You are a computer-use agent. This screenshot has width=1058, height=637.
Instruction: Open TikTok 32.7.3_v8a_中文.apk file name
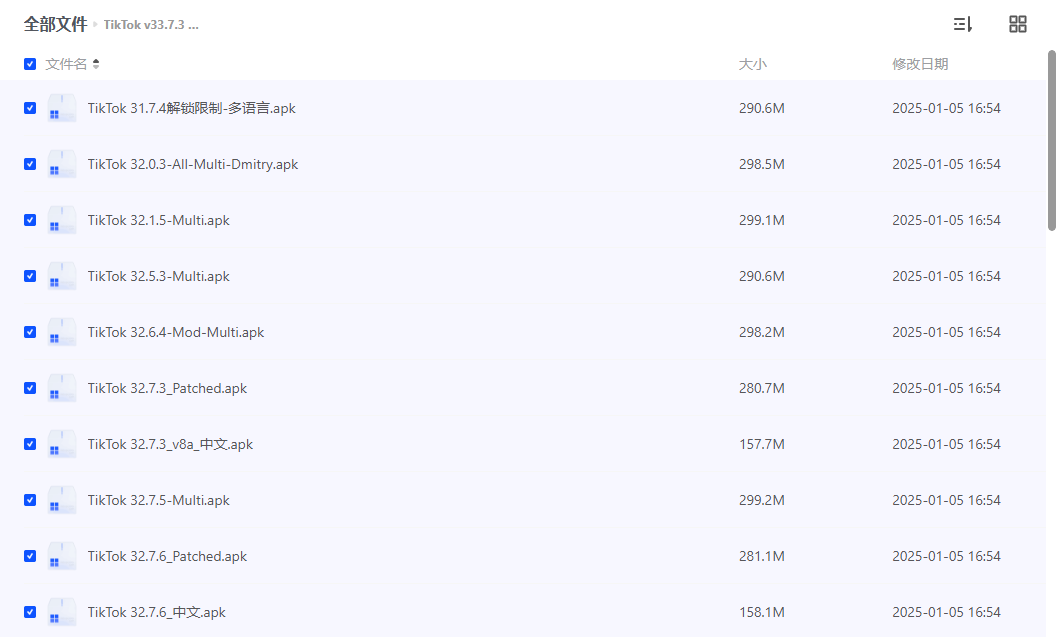click(x=170, y=444)
